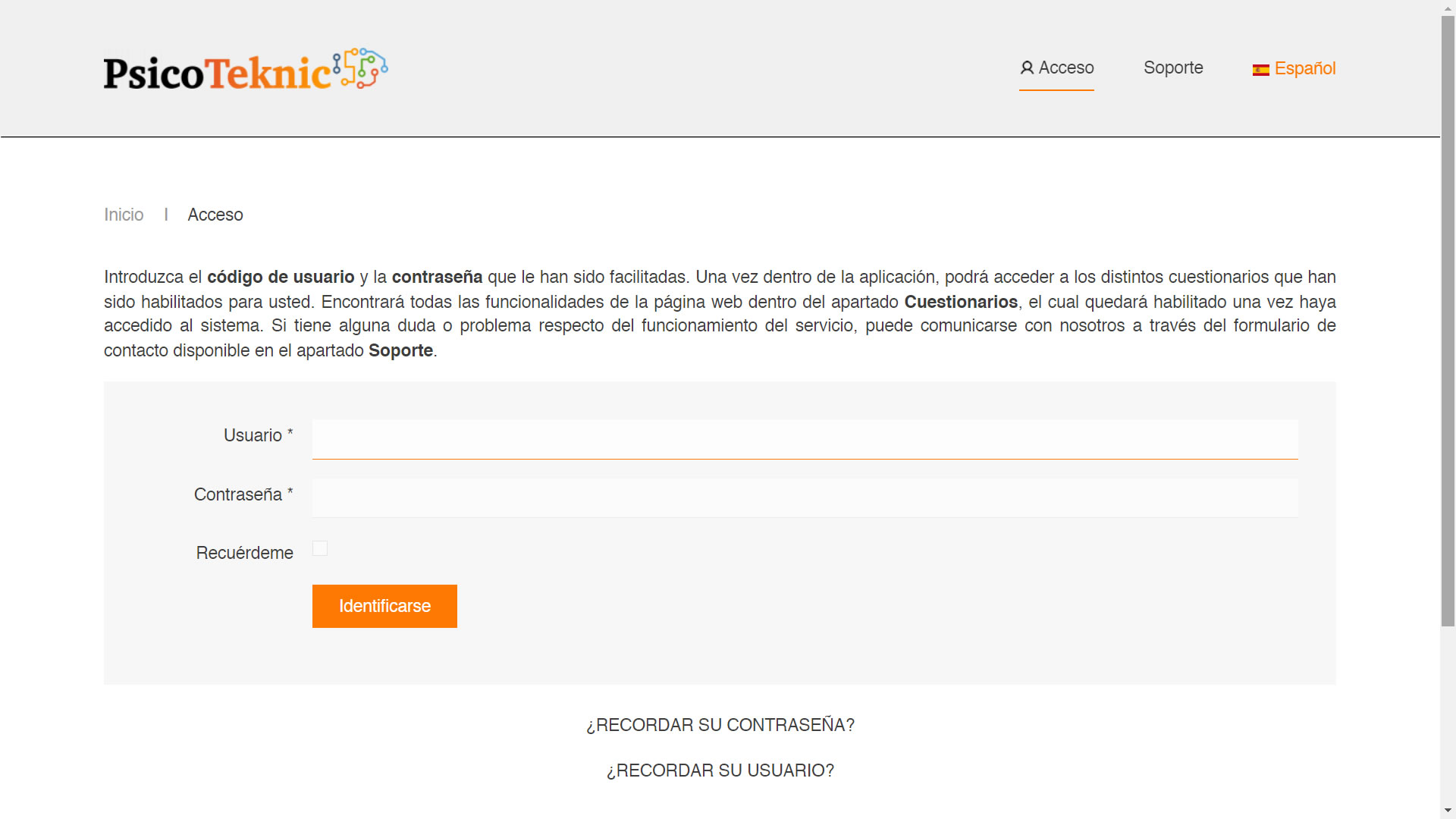The image size is (1456, 819).
Task: Click the Spanish flag icon
Action: point(1260,70)
